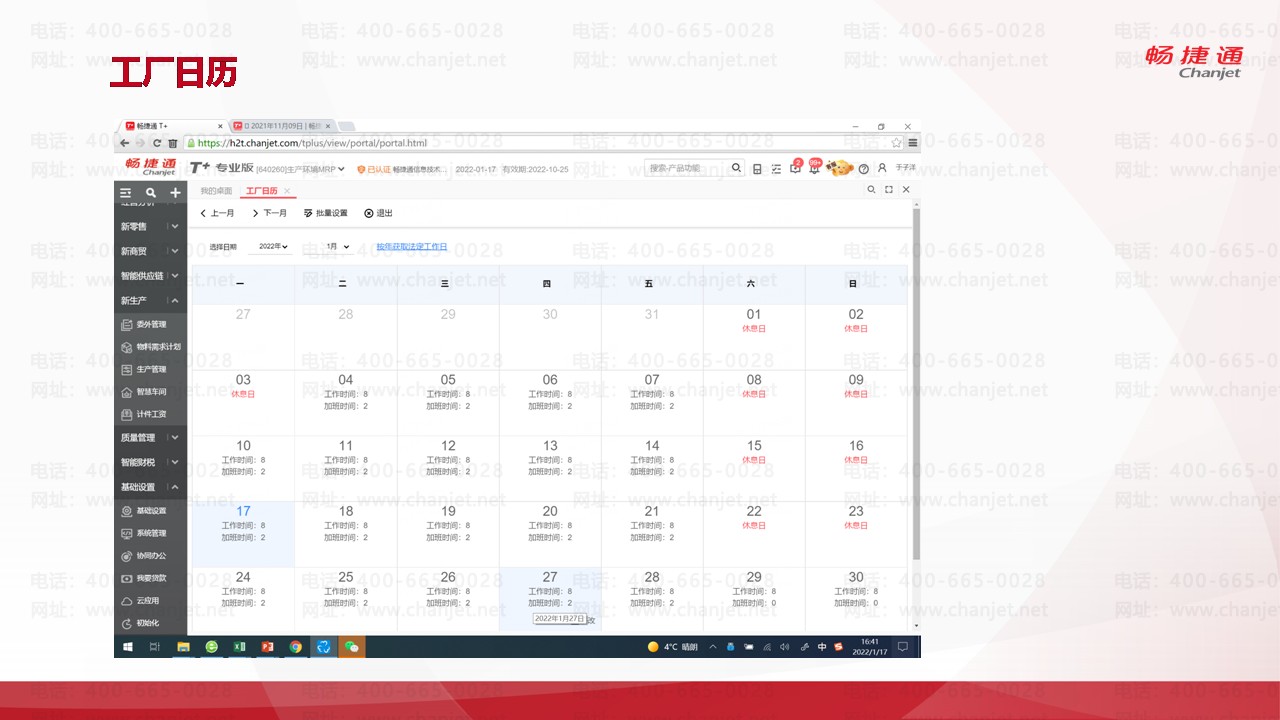Open 委外管理 in the sidebar
This screenshot has width=1280, height=720.
[150, 325]
